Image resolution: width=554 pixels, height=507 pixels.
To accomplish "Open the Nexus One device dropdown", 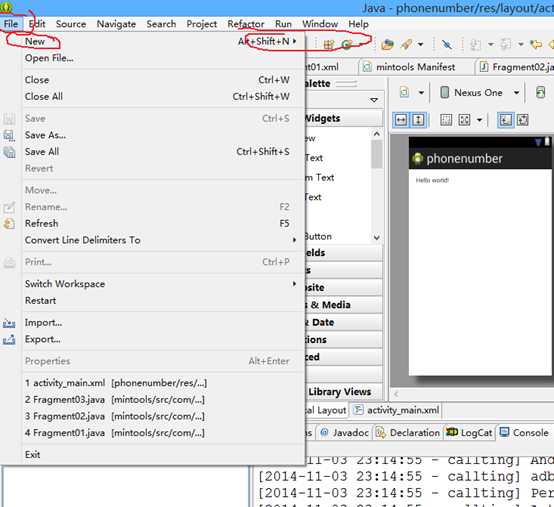I will pos(480,93).
